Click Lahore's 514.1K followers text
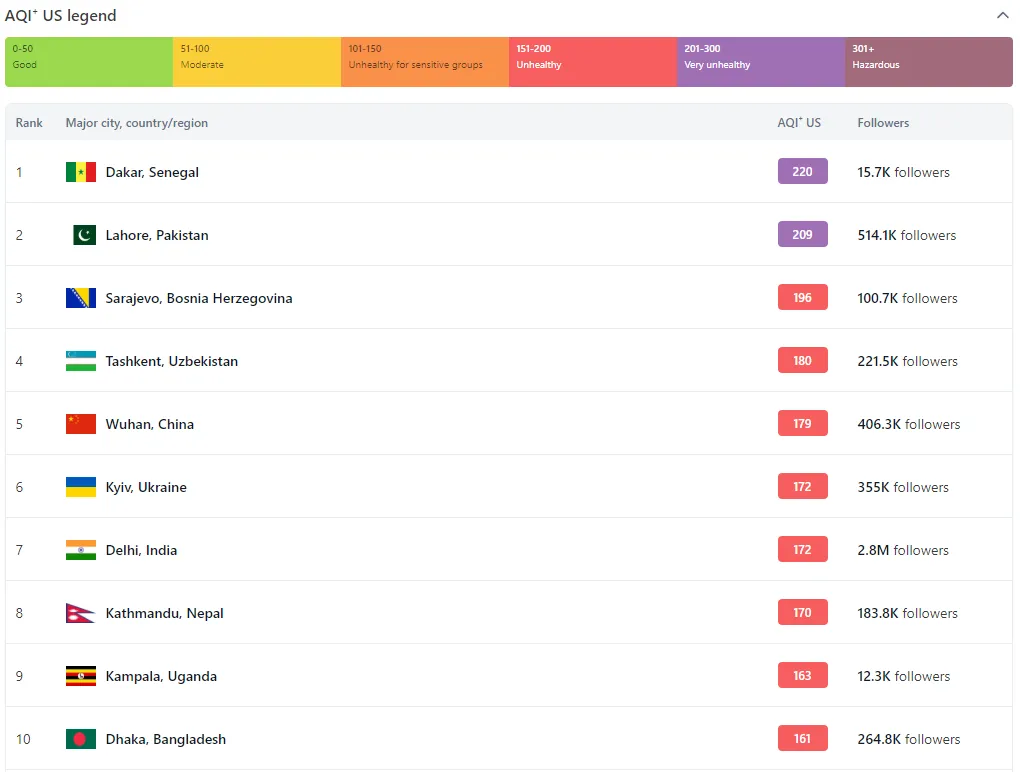The height and width of the screenshot is (772, 1020). [x=906, y=235]
